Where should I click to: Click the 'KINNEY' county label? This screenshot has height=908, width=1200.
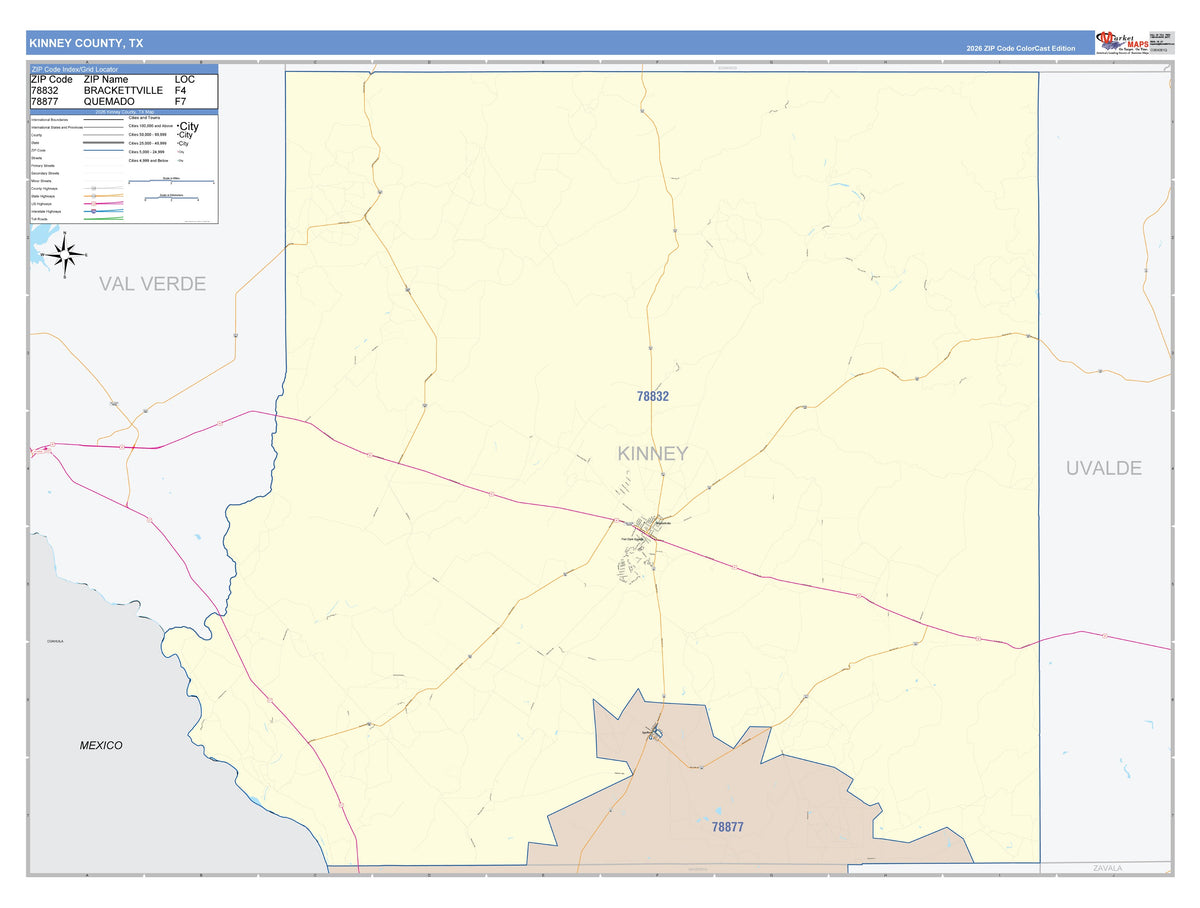coord(653,453)
